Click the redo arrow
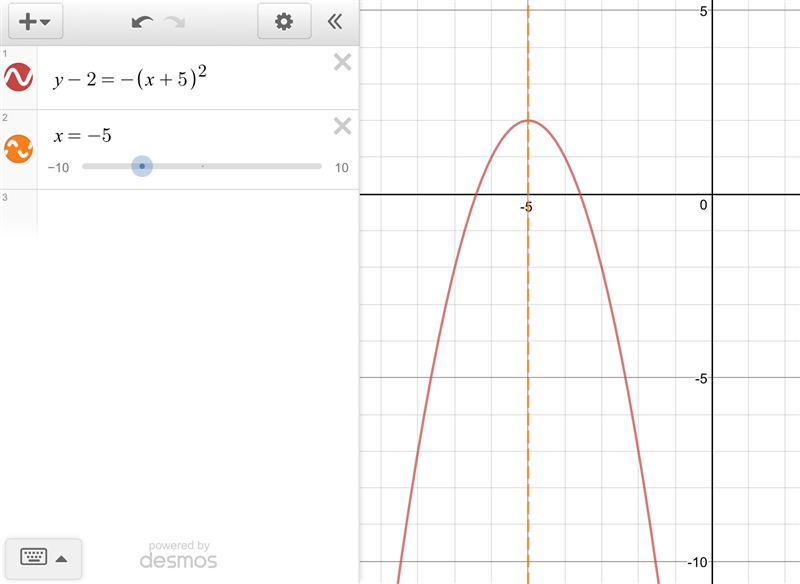This screenshot has width=800, height=584. (174, 22)
